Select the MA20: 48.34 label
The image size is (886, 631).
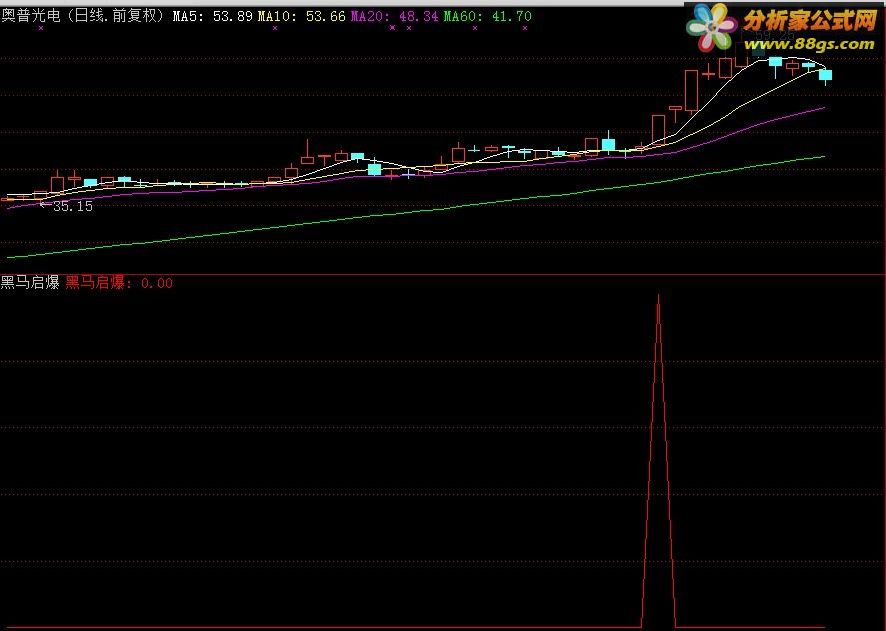394,16
